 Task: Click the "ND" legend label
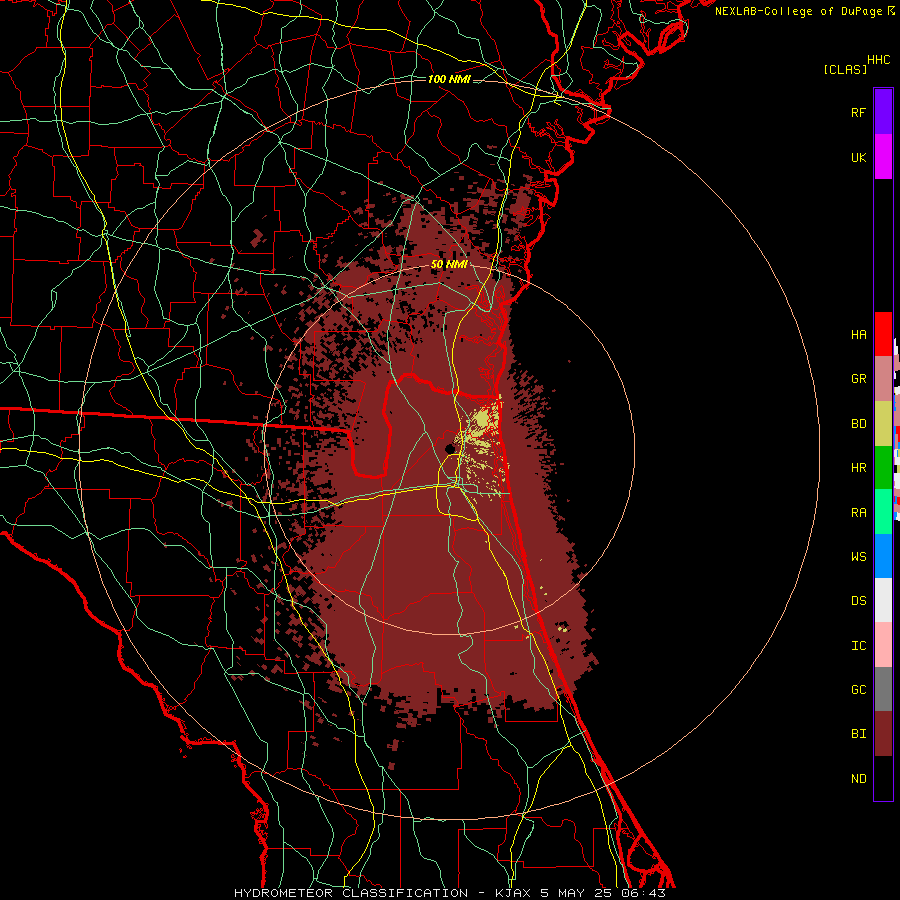coord(858,779)
